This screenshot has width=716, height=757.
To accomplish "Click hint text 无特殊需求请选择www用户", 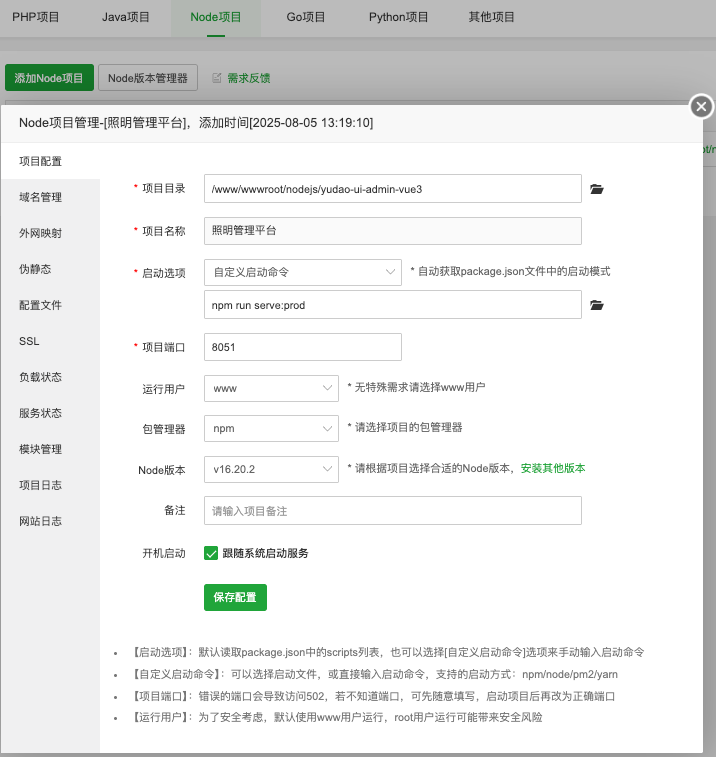I will (x=417, y=387).
